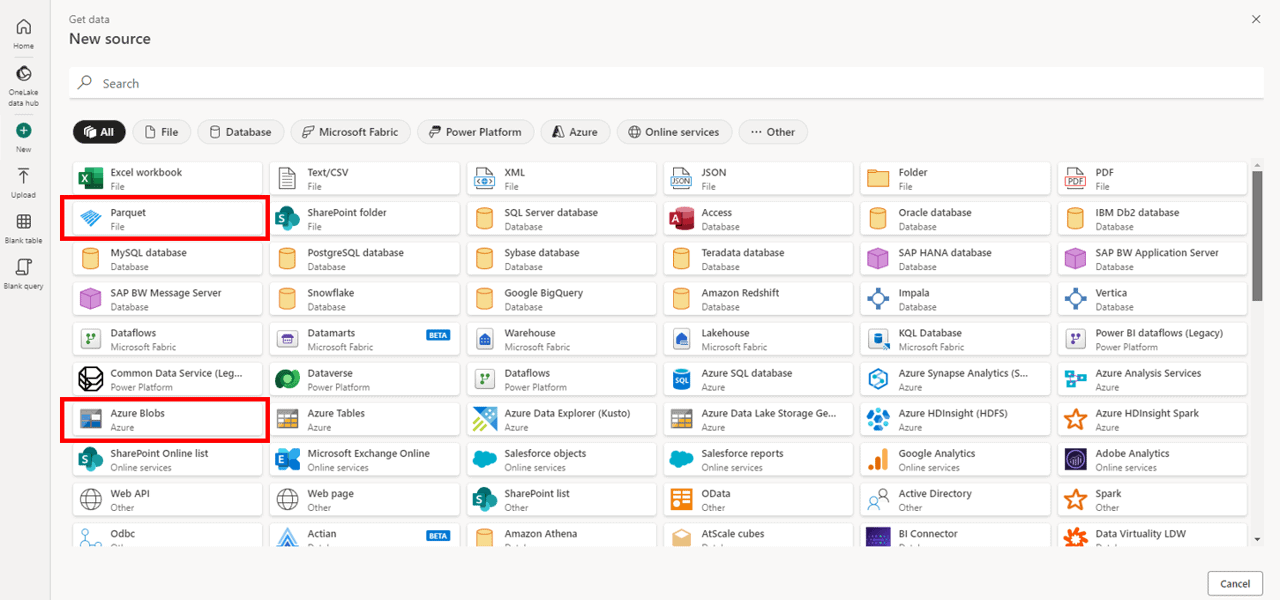
Task: Click in the Search sources field
Action: [665, 83]
